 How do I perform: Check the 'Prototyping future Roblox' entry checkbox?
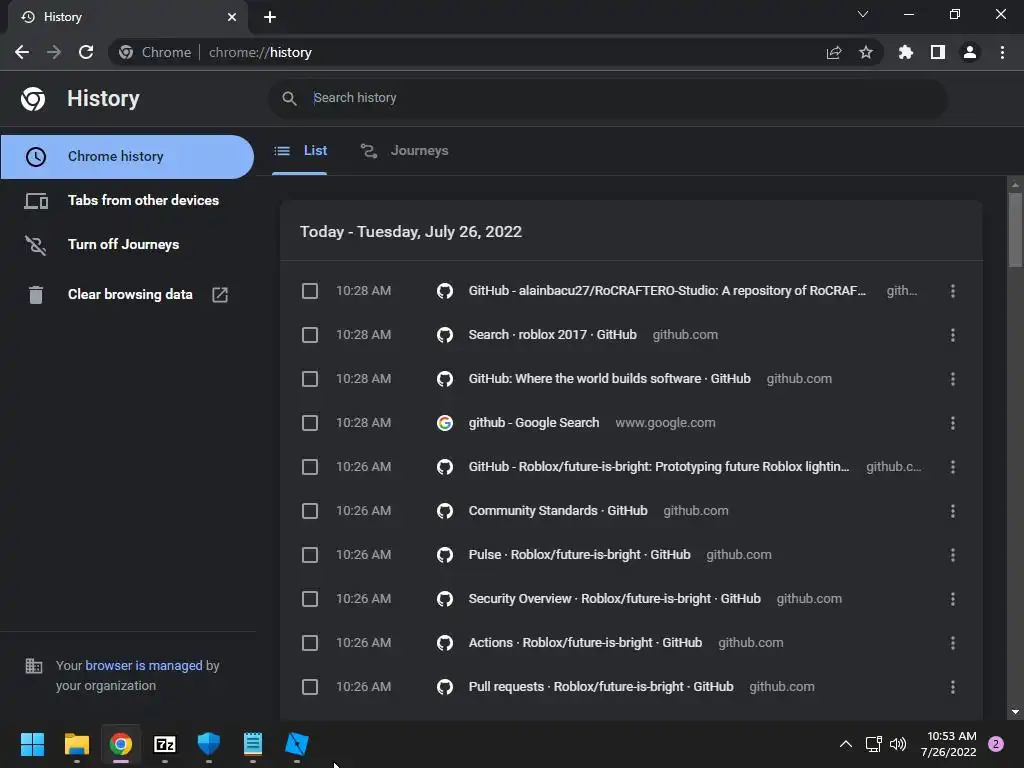(x=310, y=467)
